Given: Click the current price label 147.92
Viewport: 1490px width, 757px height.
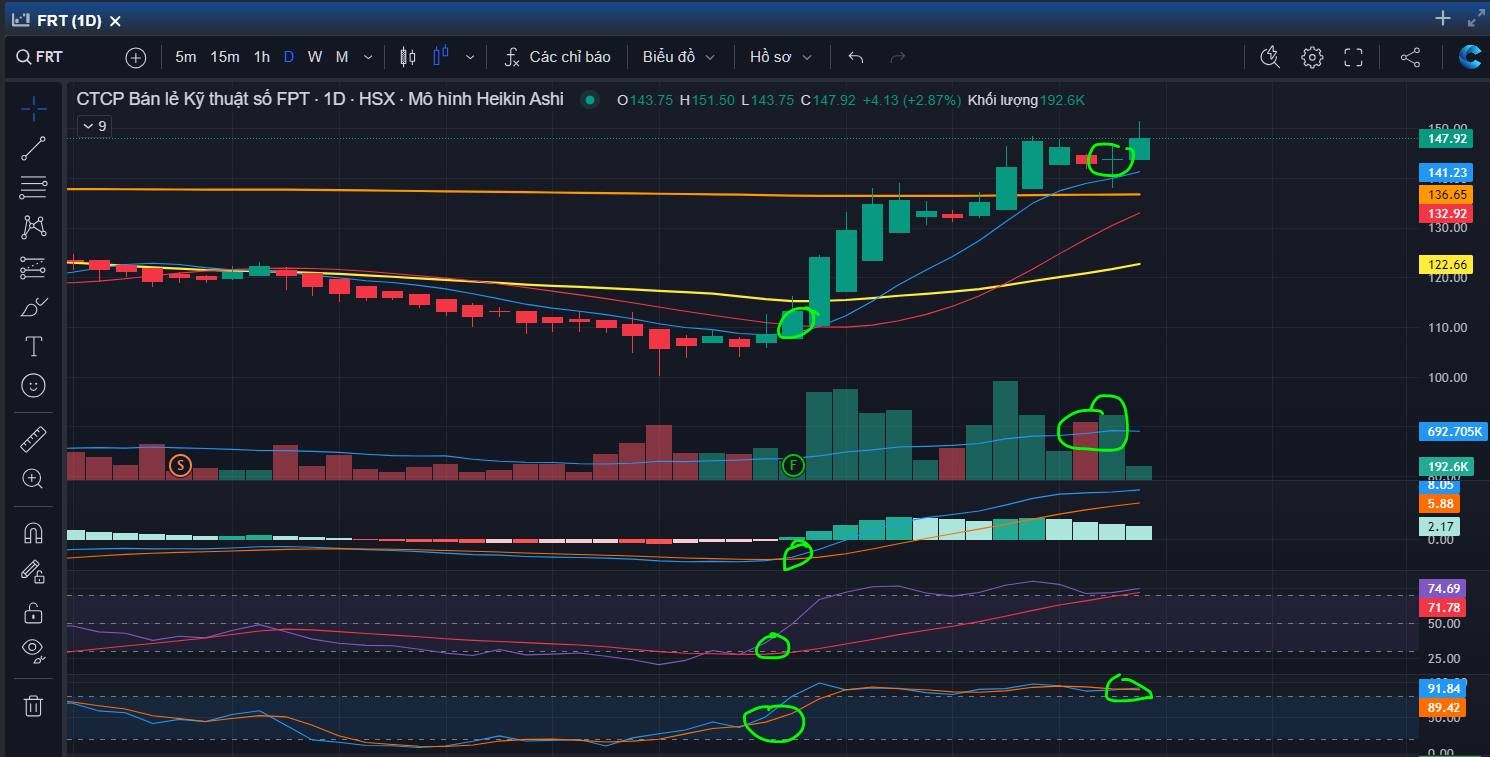Looking at the screenshot, I should coord(1447,139).
